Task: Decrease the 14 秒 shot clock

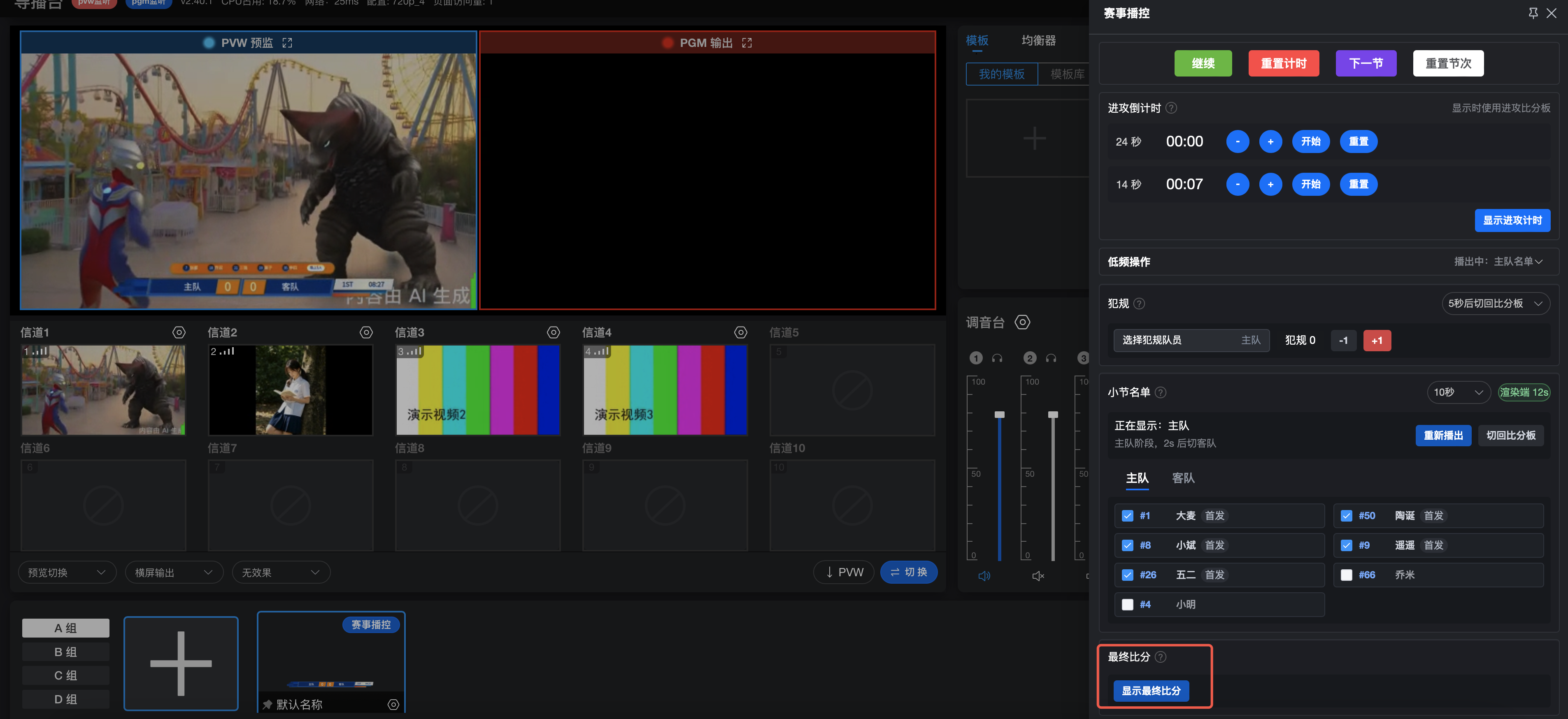Action: [1238, 184]
